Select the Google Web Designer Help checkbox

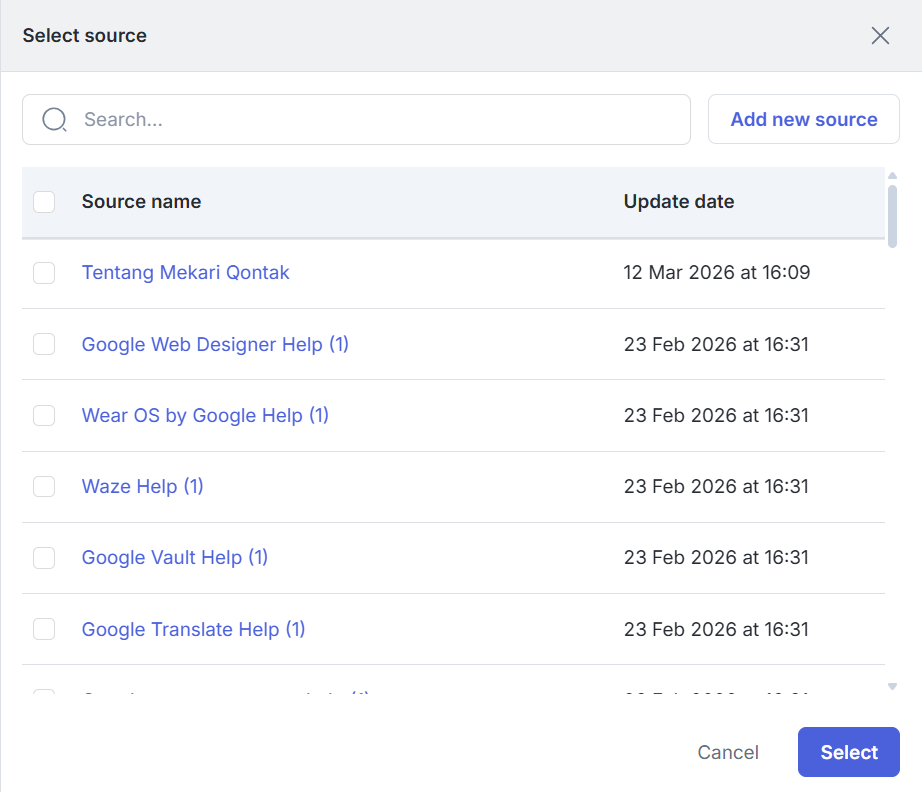tap(44, 344)
